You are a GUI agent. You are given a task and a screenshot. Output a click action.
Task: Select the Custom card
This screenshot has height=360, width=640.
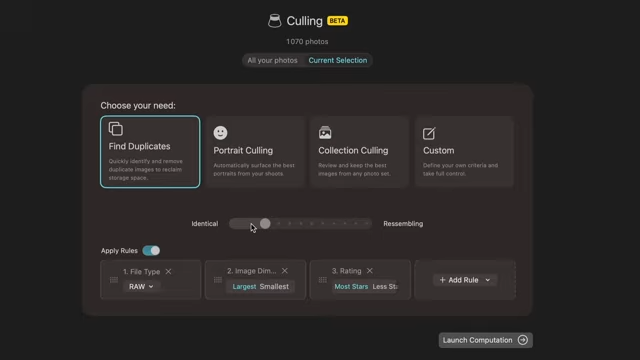[464, 152]
